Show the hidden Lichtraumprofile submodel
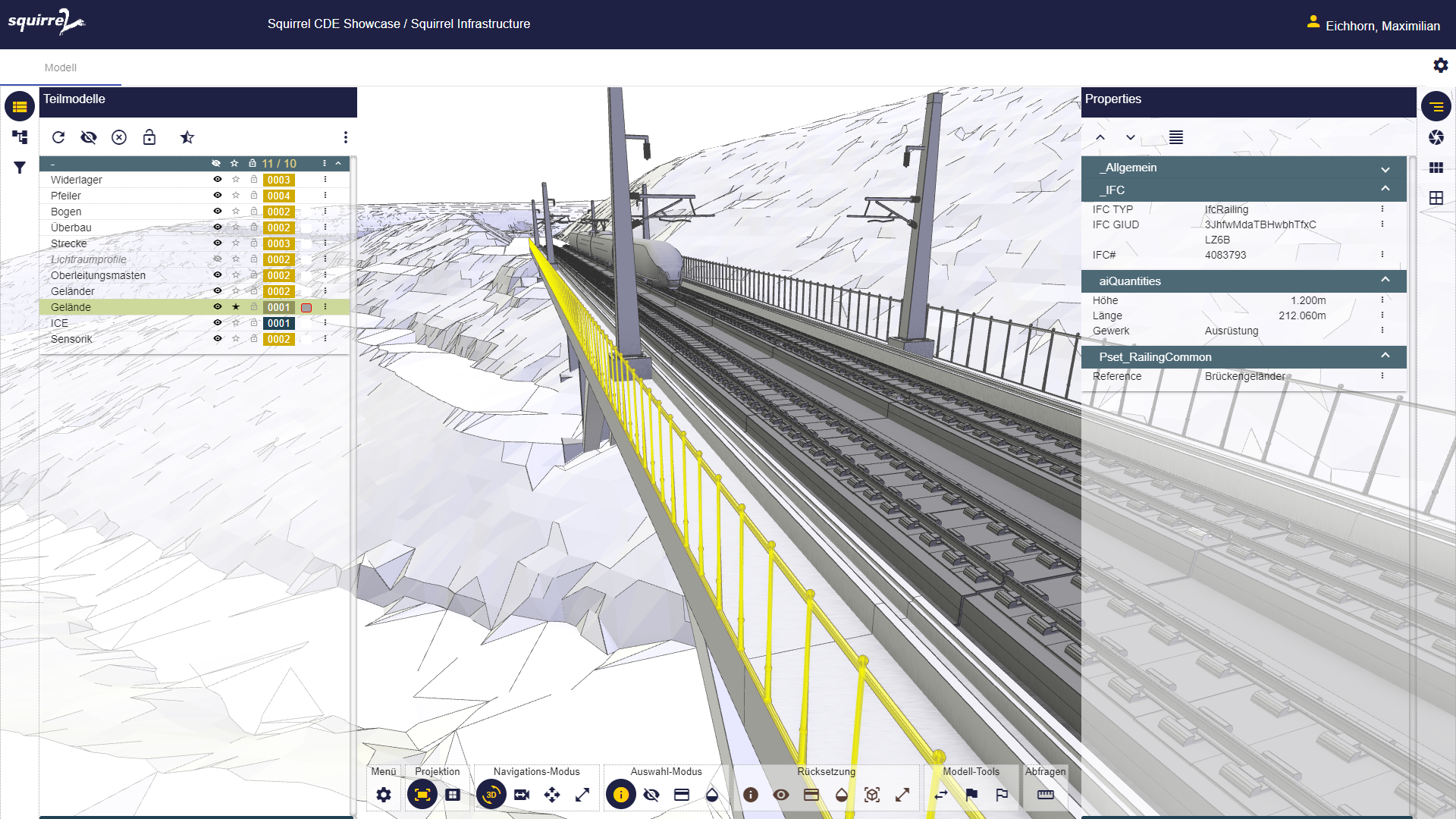Screen dimensions: 1456x819 coord(218,259)
